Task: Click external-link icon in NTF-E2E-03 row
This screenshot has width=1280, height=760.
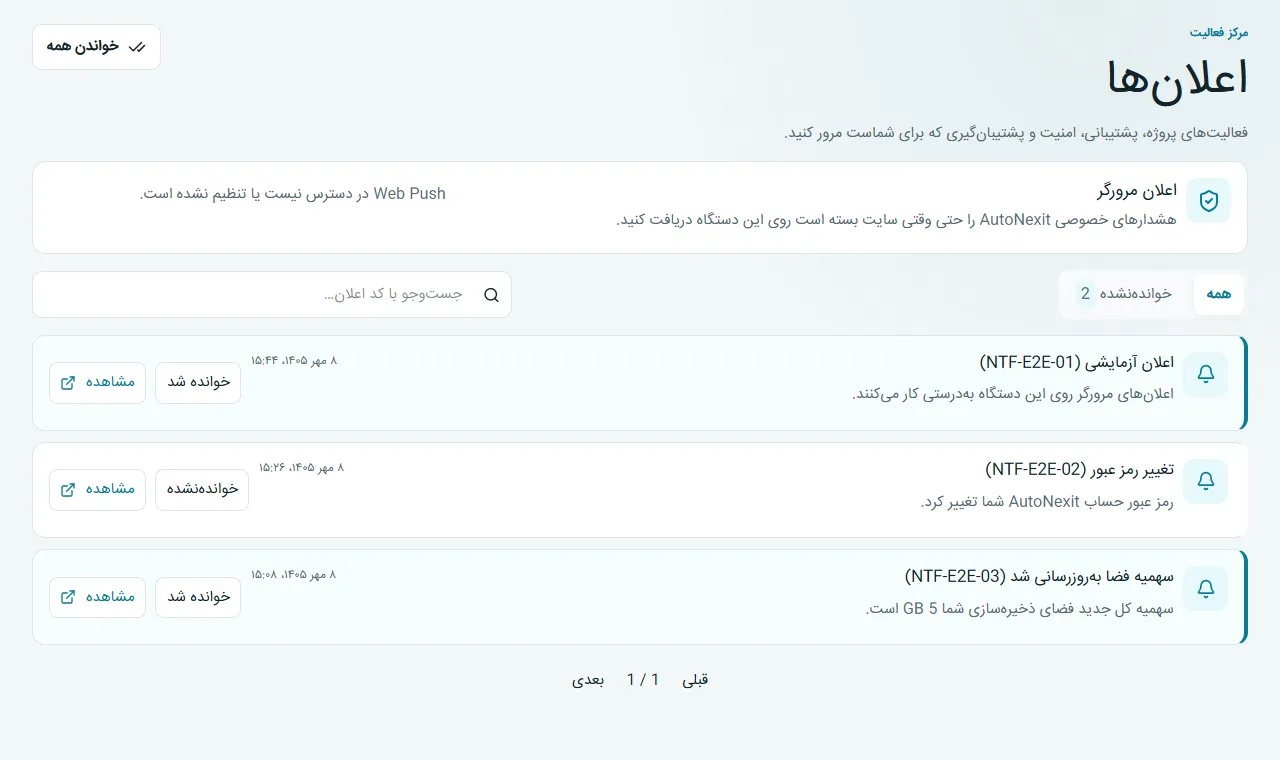Action: [68, 597]
